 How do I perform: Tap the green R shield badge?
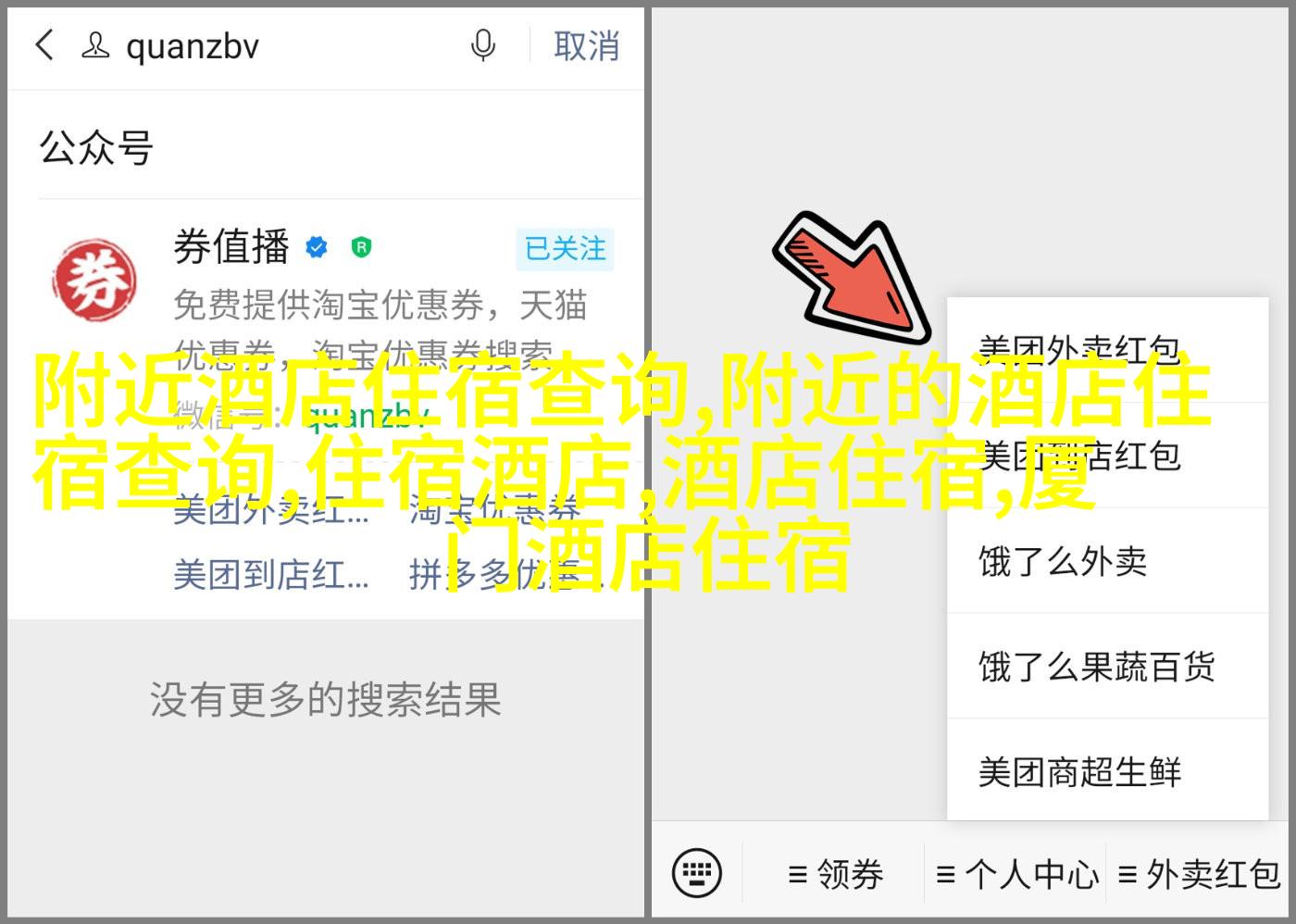click(x=361, y=247)
